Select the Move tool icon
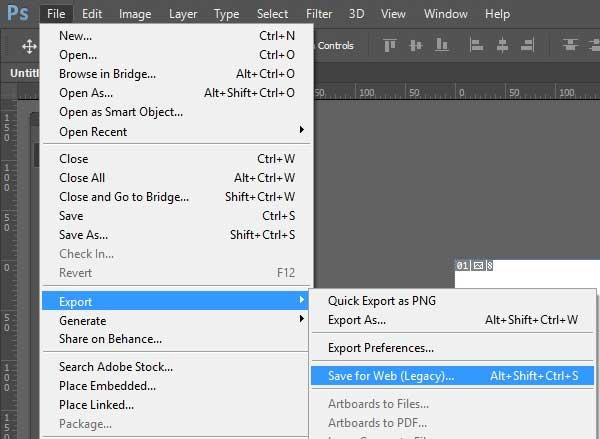600x439 pixels. tap(29, 47)
